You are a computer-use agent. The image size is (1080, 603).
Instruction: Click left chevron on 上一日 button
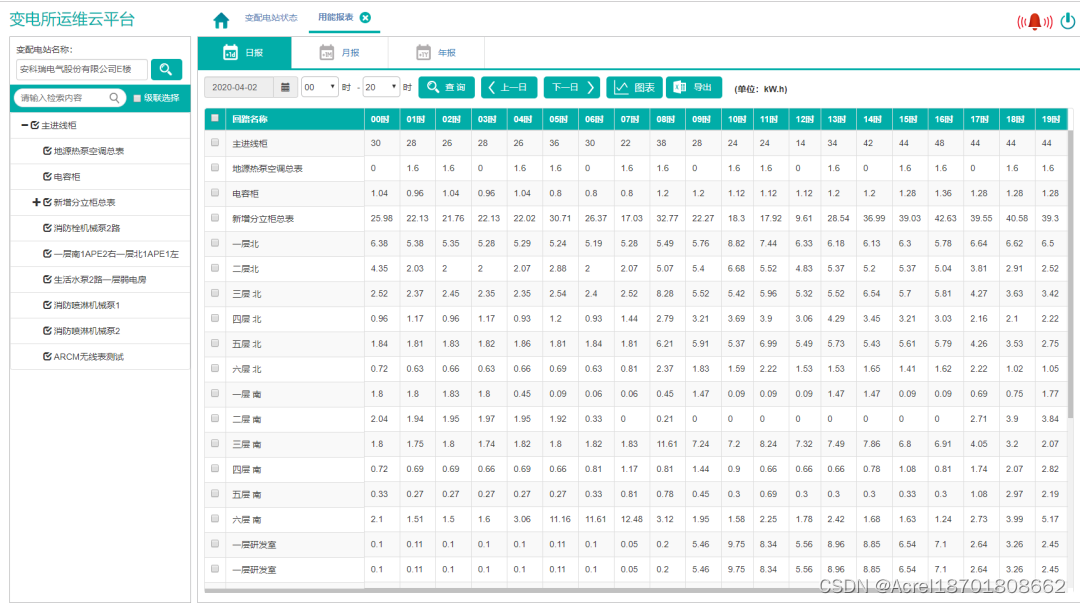pyautogui.click(x=491, y=88)
